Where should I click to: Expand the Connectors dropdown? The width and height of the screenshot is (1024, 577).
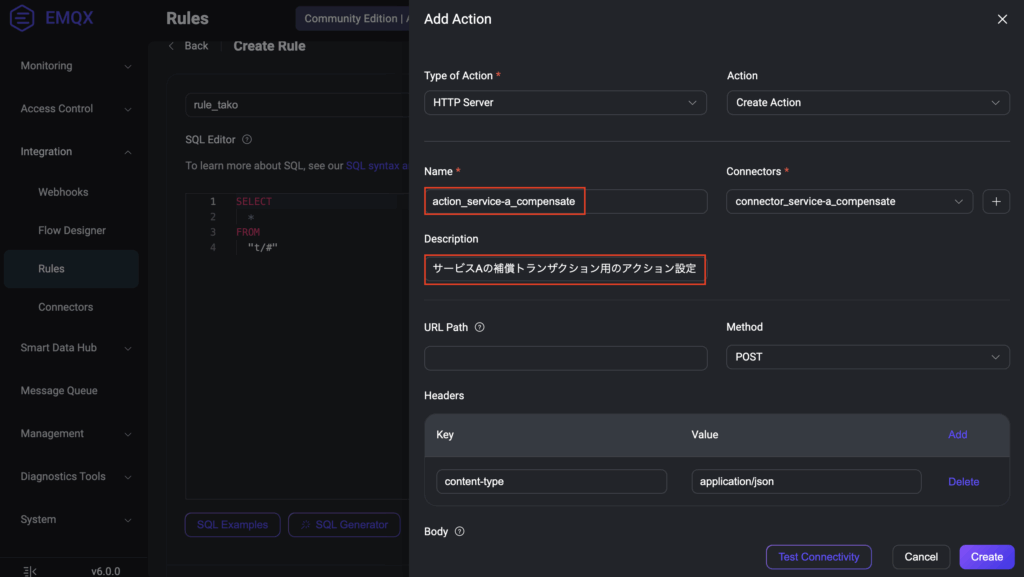click(848, 201)
